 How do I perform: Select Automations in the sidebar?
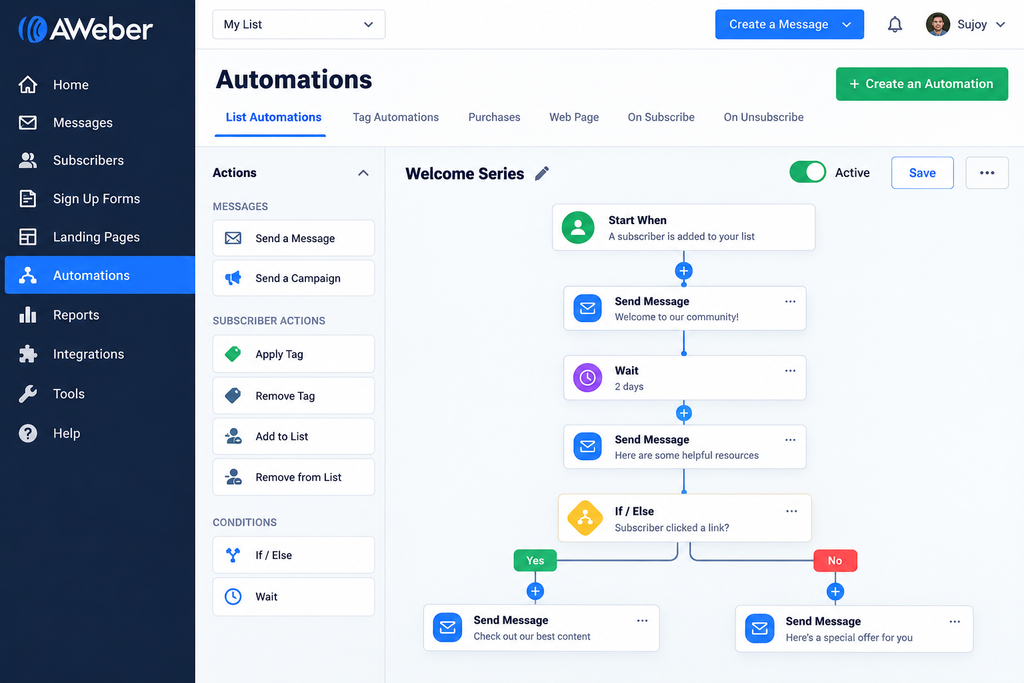[100, 275]
